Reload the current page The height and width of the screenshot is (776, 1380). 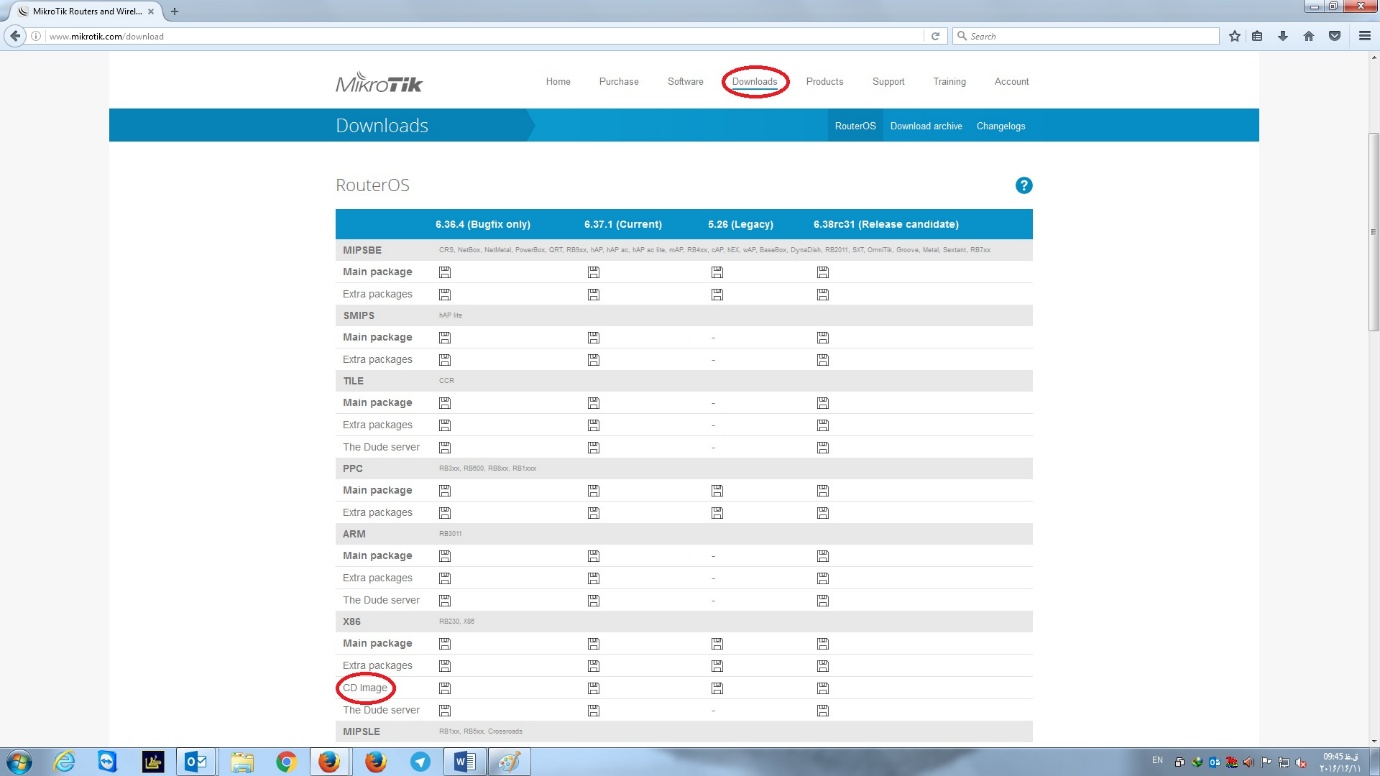[935, 36]
